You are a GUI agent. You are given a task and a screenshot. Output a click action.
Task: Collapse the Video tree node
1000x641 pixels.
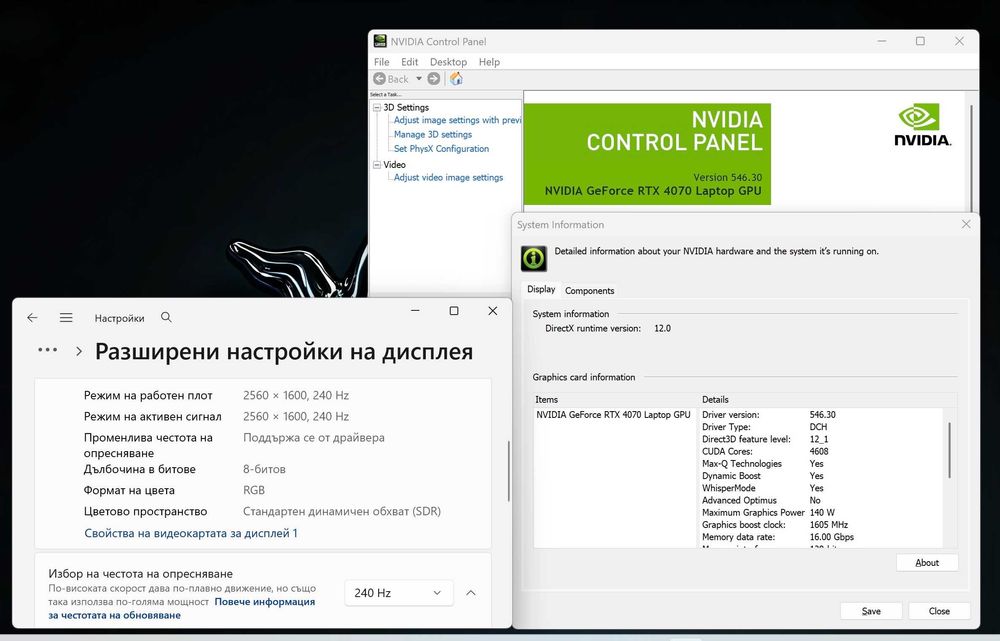click(377, 165)
